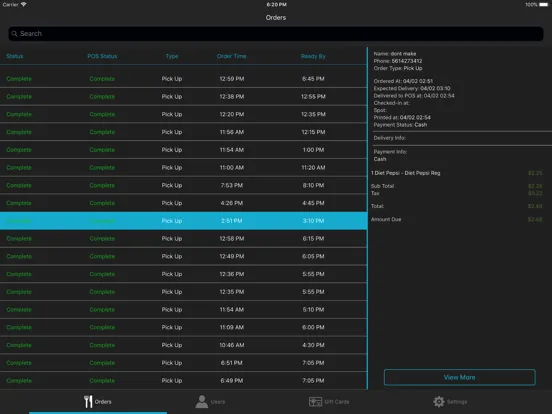Select the order ready by 1:00 PM
The height and width of the screenshot is (414, 552).
click(183, 150)
